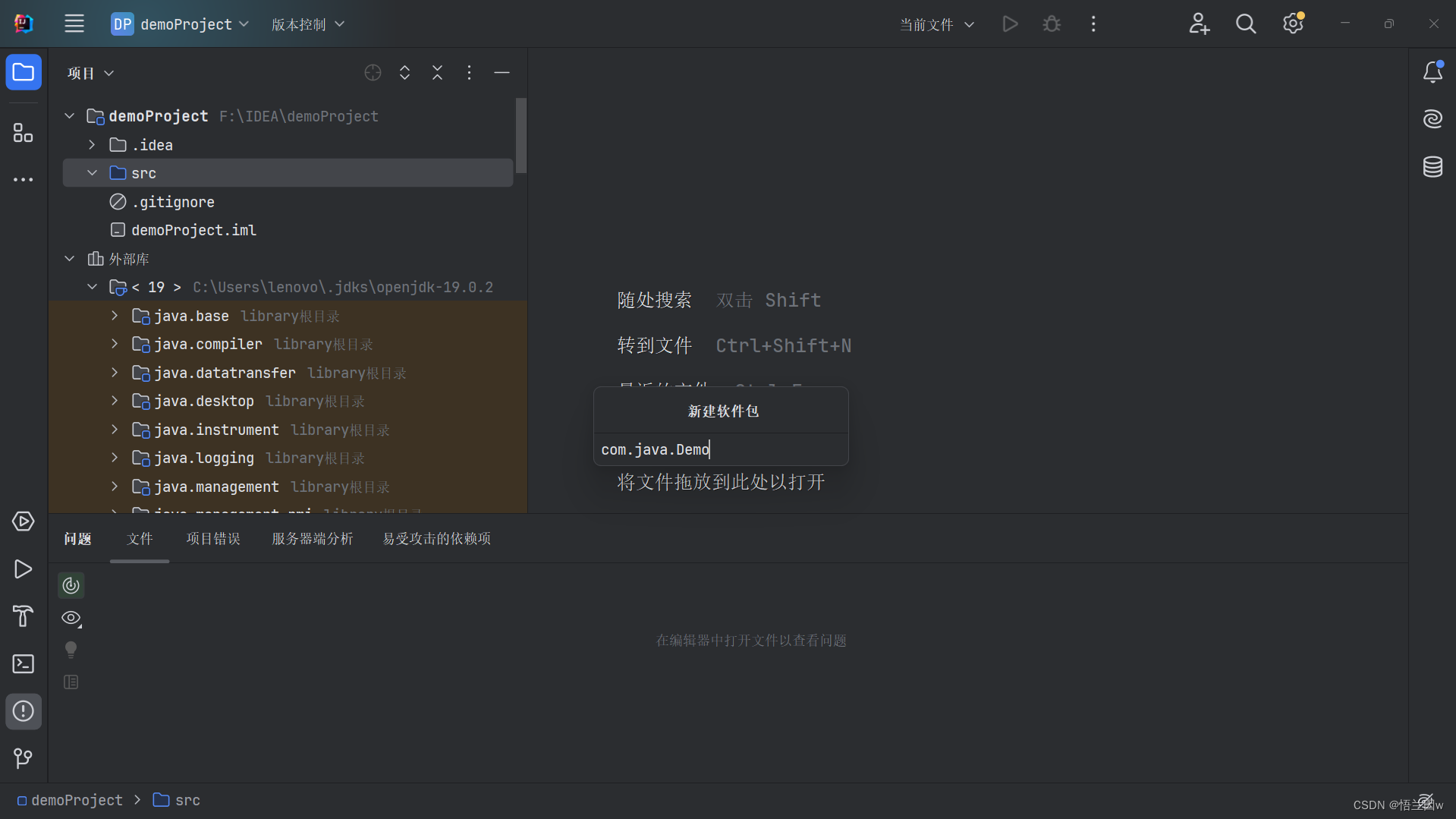This screenshot has width=1456, height=819.
Task: Collapse all items in project tree
Action: [x=438, y=73]
